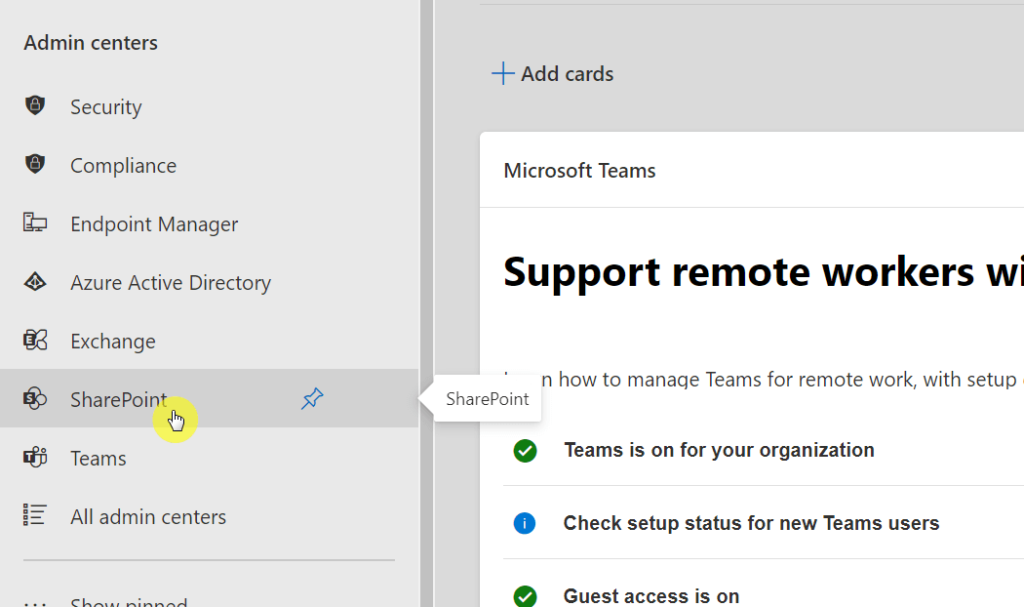This screenshot has height=607, width=1024.
Task: Click green check next to Teams is on
Action: [525, 451]
